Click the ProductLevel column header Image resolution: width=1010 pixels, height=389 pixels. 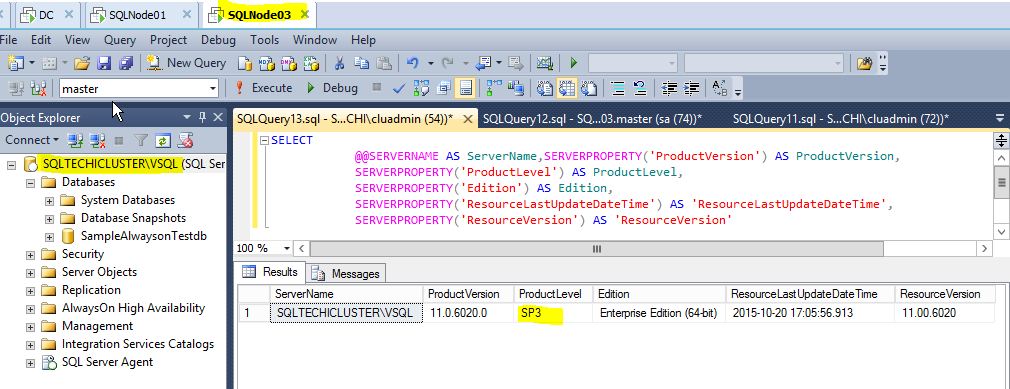552,294
